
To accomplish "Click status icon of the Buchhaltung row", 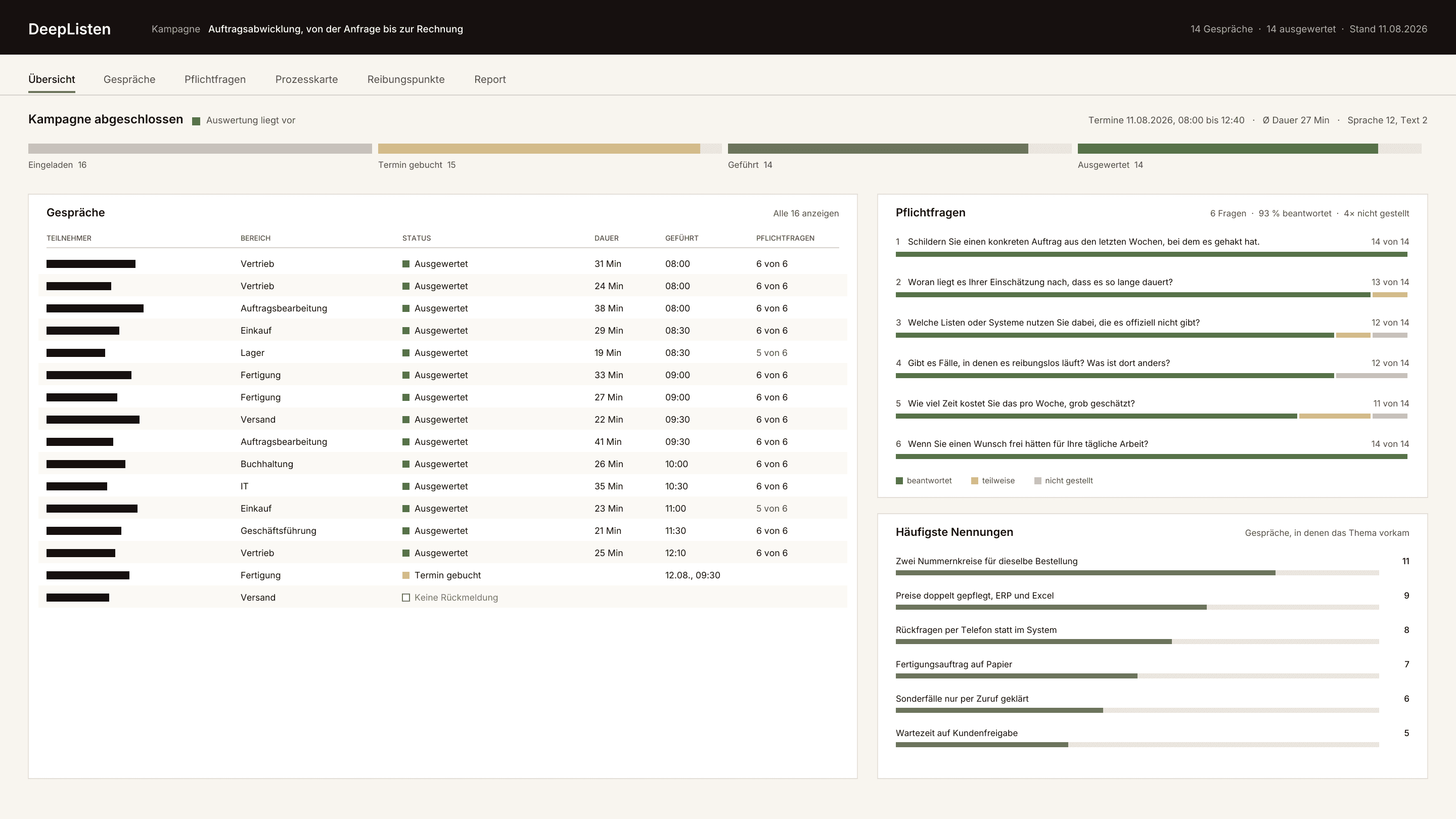I will 406,464.
